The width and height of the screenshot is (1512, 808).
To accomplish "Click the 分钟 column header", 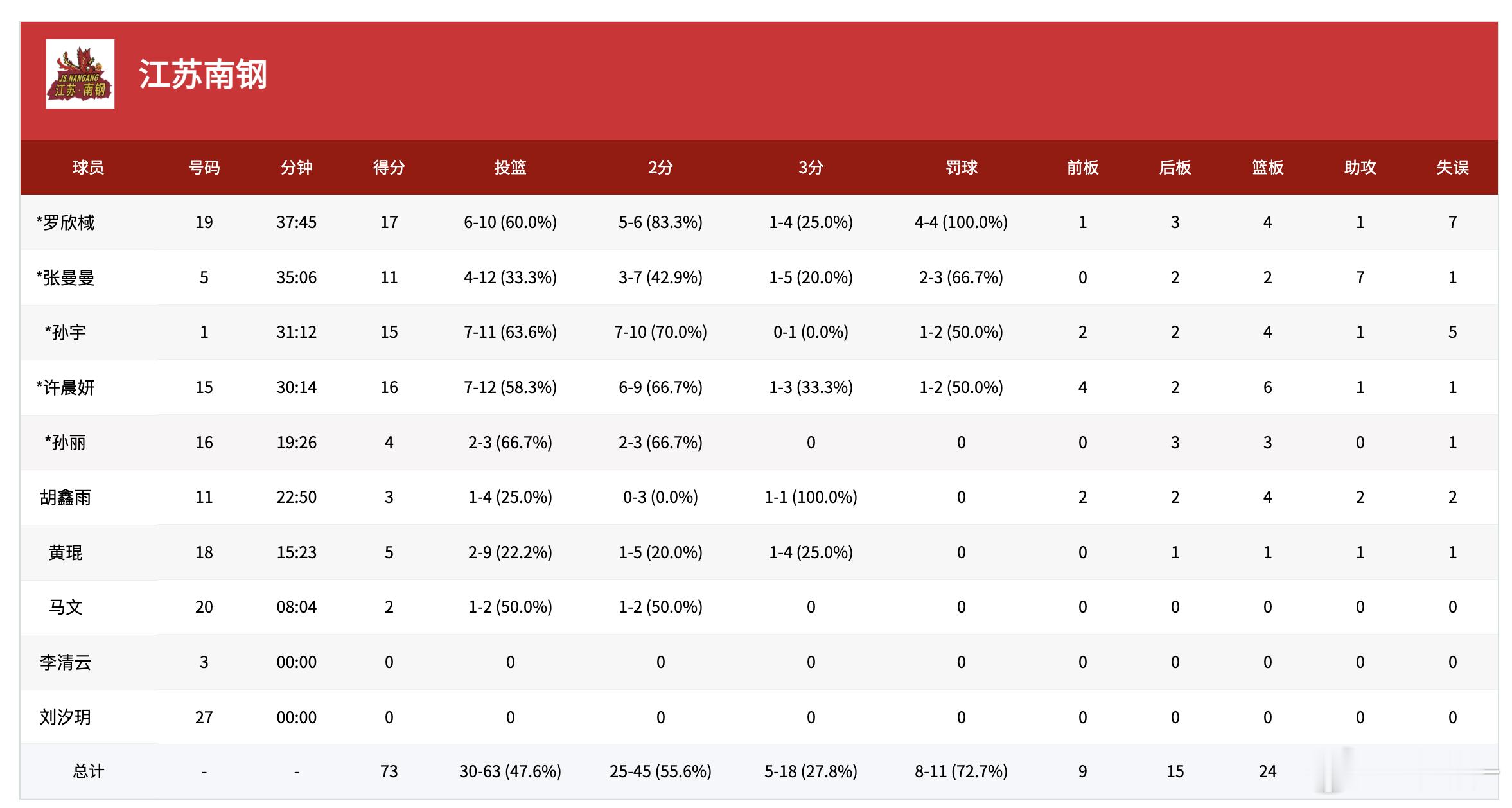I will coord(296,168).
